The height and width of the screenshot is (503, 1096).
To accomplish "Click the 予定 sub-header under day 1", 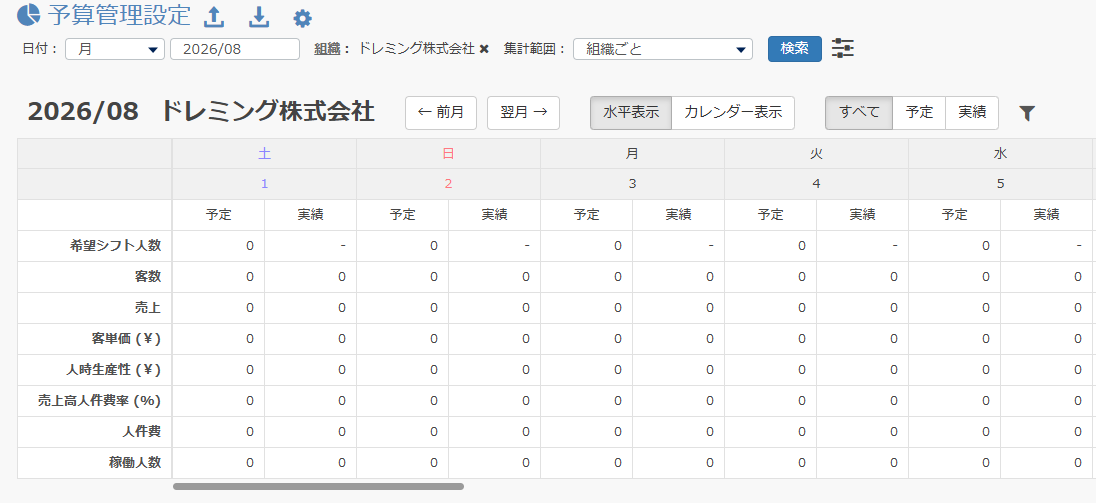I will click(219, 215).
